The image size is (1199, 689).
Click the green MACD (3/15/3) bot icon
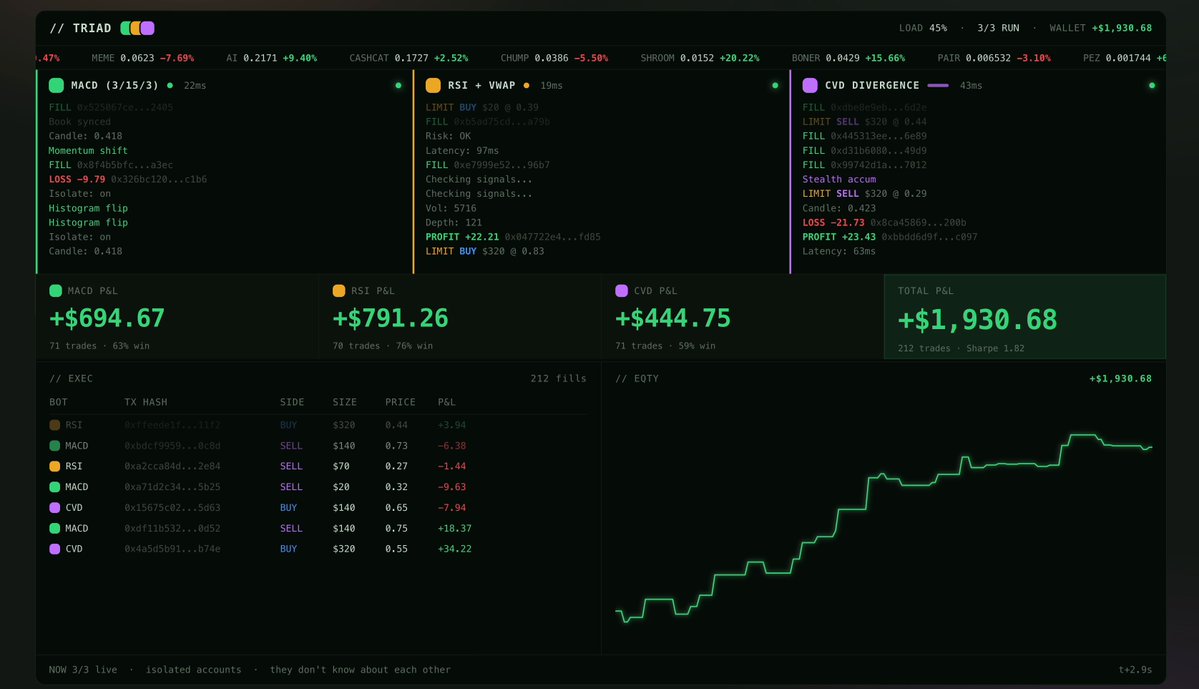click(56, 85)
